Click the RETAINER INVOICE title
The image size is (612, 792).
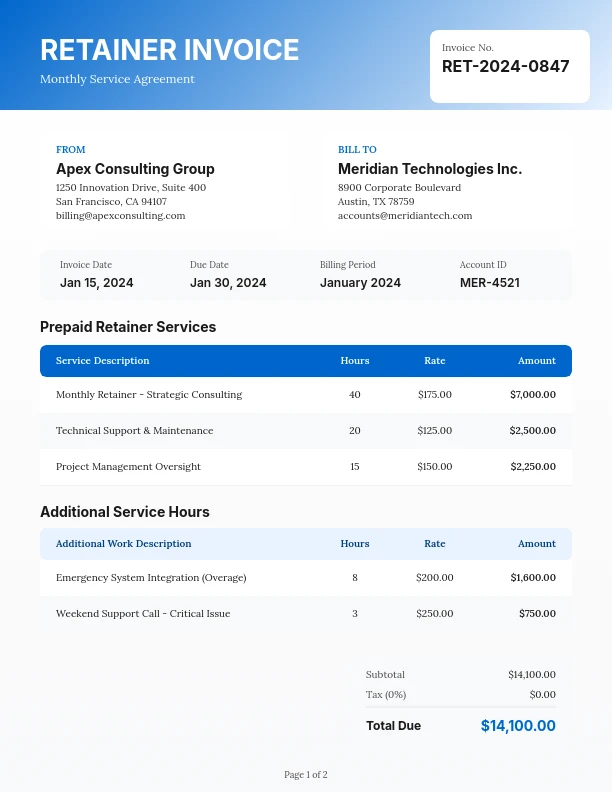[169, 50]
